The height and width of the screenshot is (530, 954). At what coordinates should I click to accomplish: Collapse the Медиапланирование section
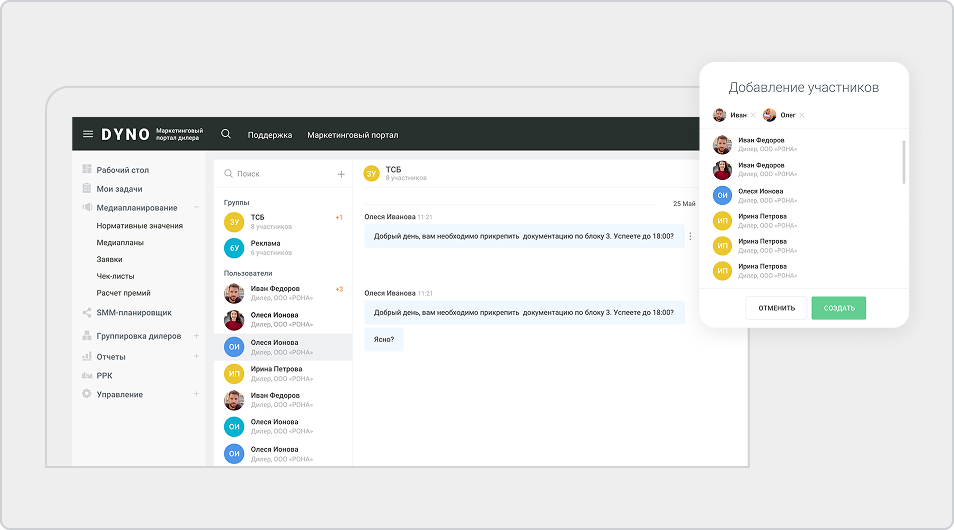[196, 207]
